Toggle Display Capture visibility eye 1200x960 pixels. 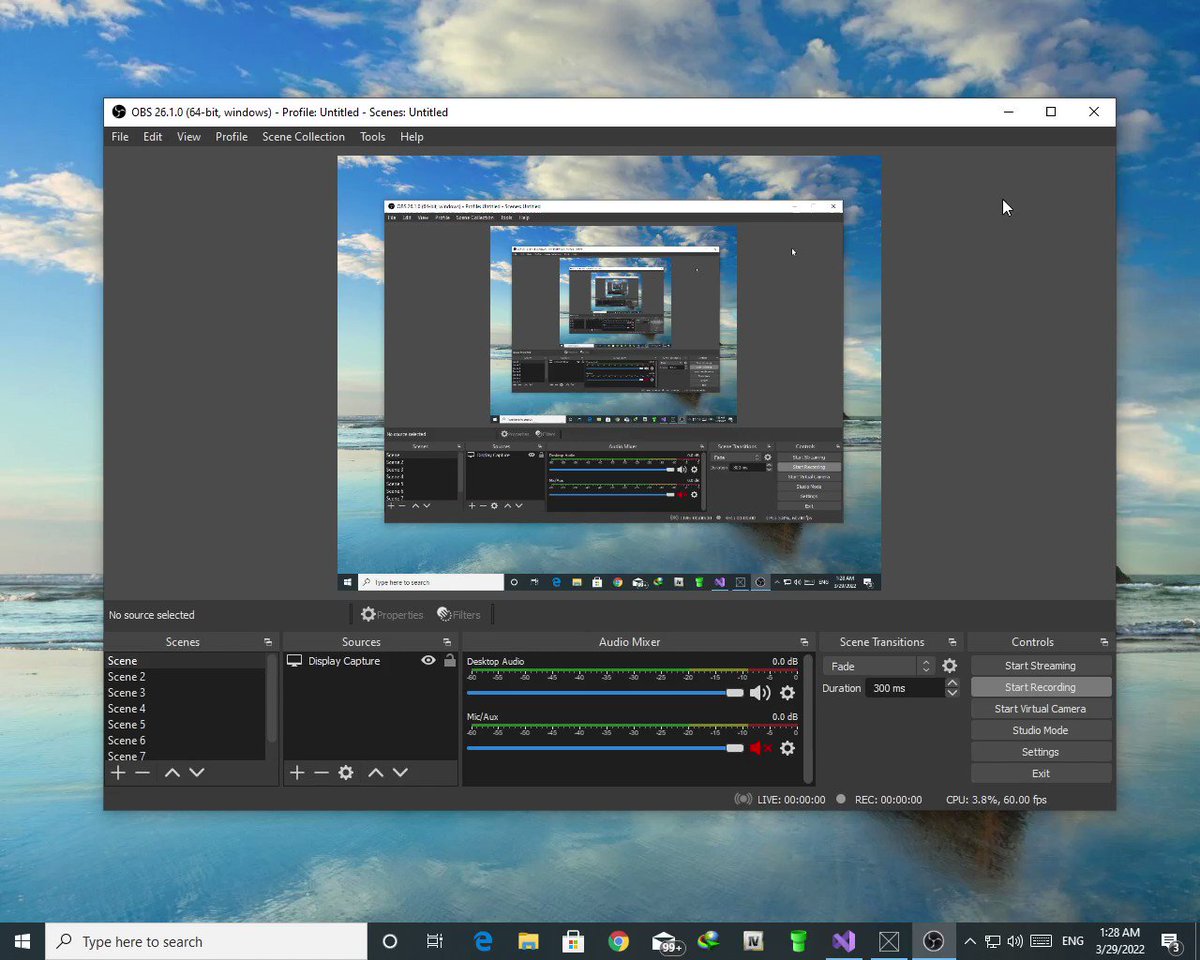coord(428,661)
